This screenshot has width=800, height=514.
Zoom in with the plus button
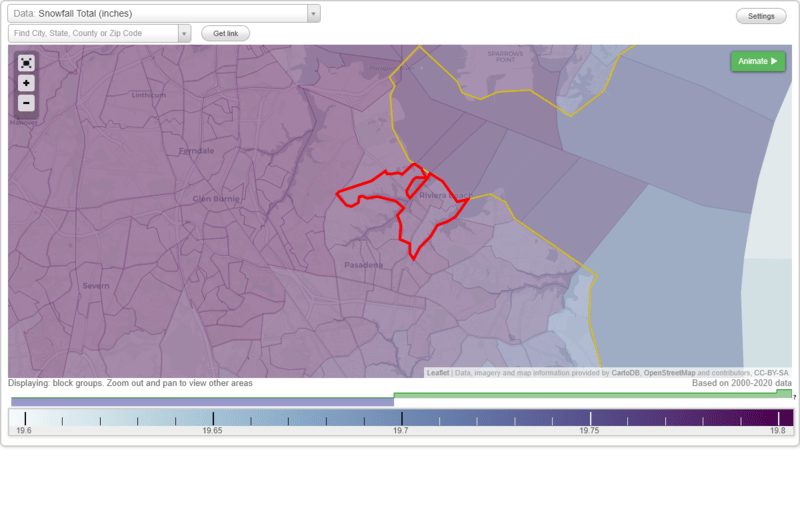[26, 83]
